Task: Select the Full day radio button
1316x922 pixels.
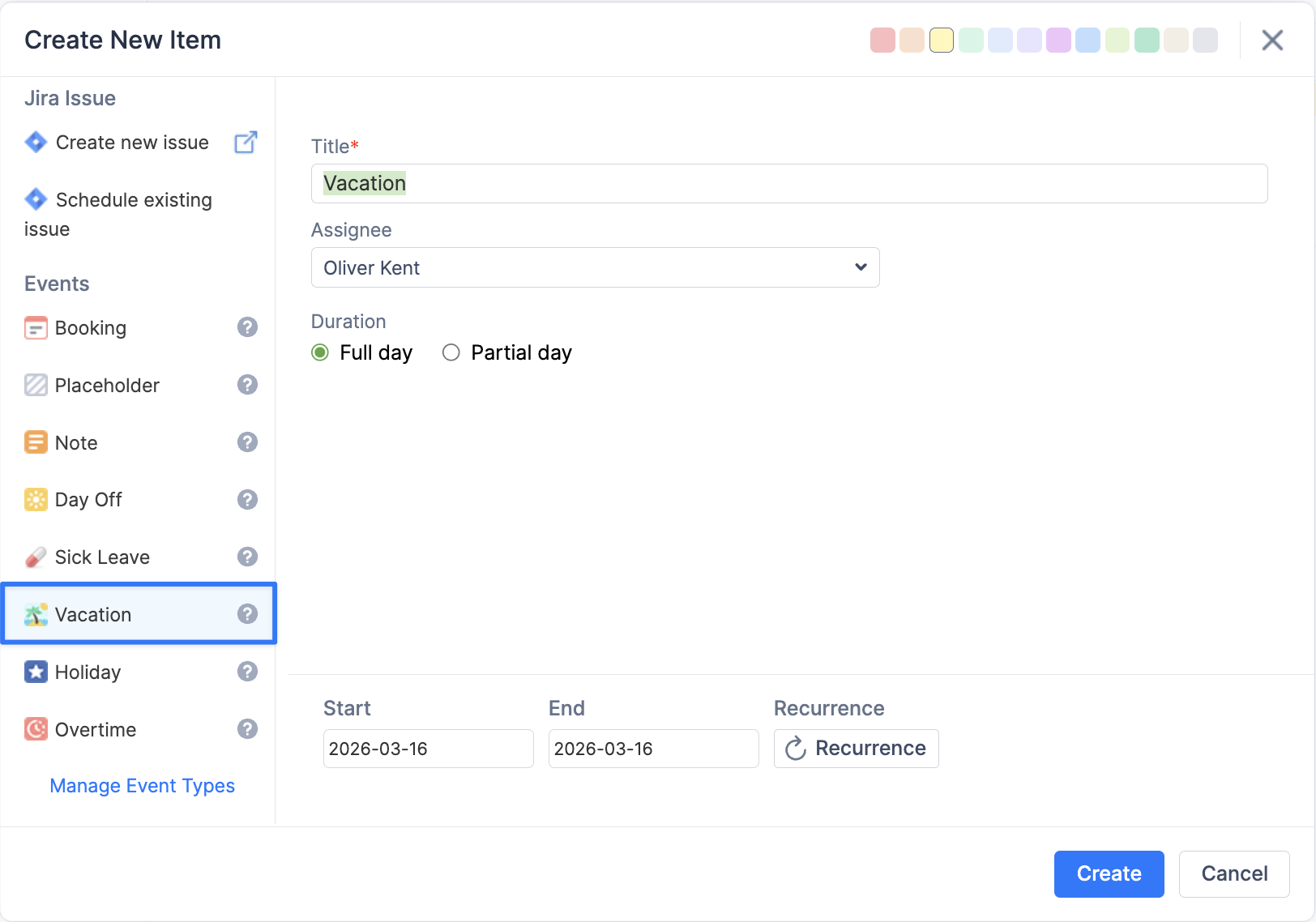Action: click(x=320, y=352)
